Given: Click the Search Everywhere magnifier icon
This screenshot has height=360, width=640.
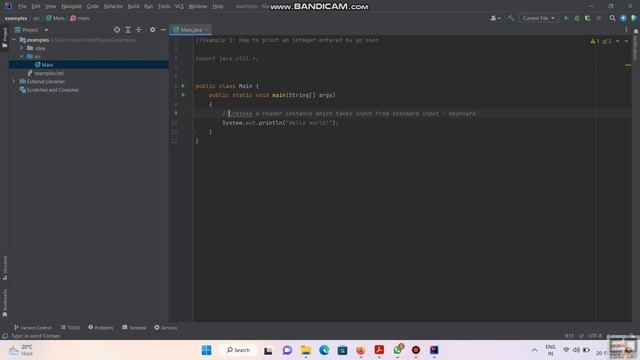Looking at the screenshot, I should pyautogui.click(x=612, y=18).
